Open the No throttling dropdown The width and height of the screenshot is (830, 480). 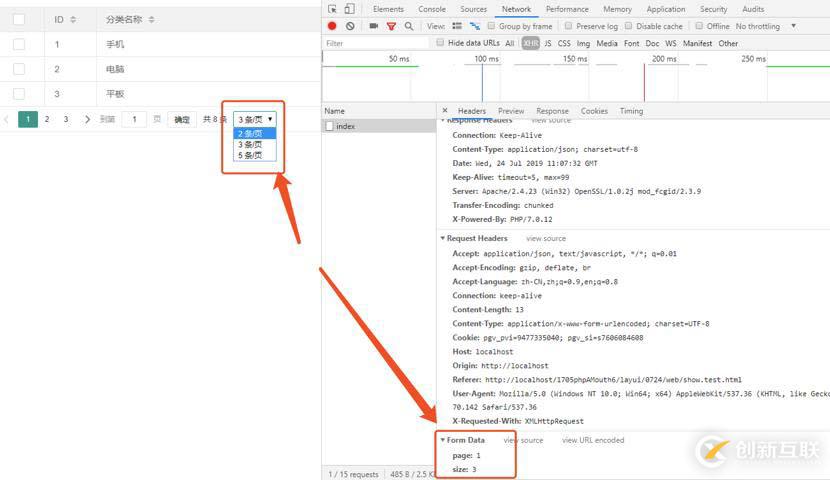tap(766, 26)
